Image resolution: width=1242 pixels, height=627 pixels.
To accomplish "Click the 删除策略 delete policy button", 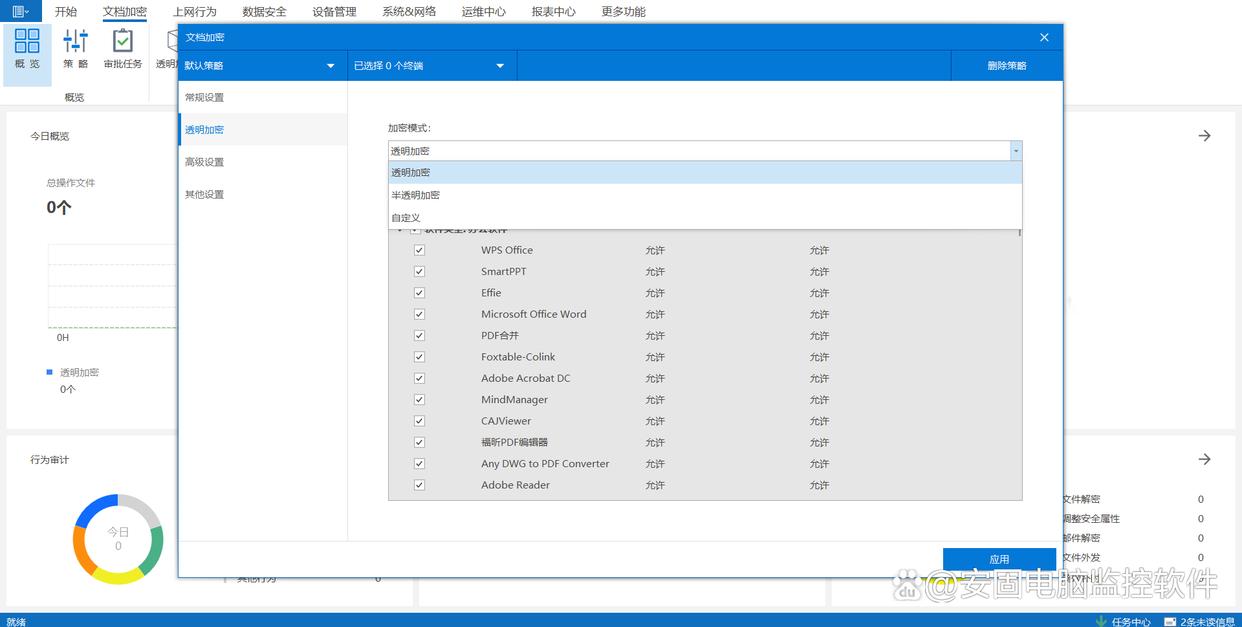I will click(x=1006, y=66).
